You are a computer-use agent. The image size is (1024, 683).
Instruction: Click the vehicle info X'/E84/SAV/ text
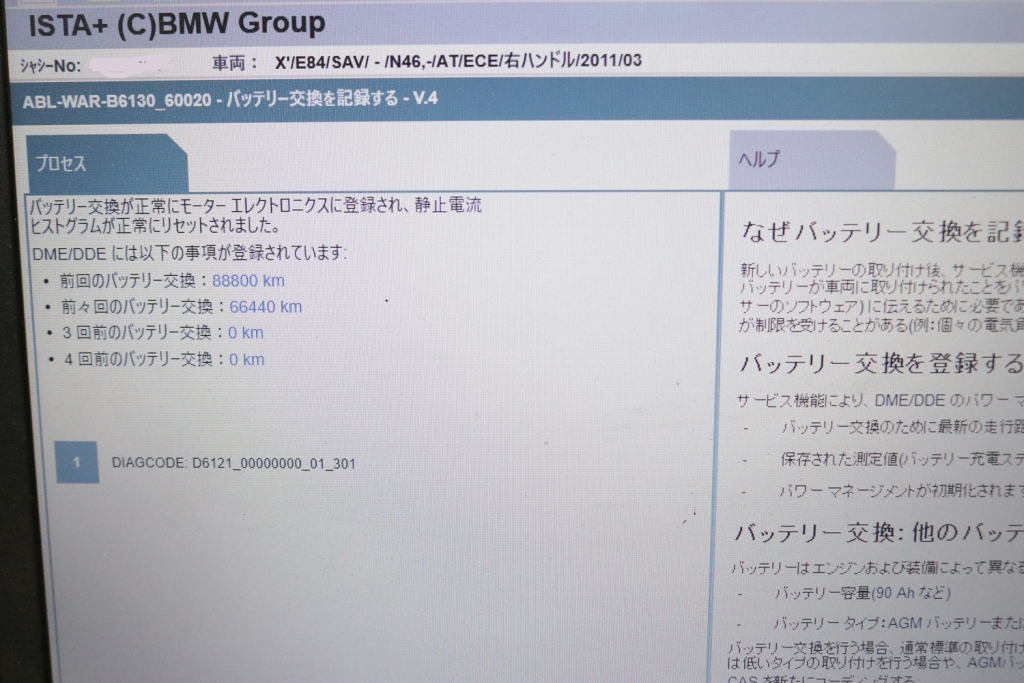458,62
